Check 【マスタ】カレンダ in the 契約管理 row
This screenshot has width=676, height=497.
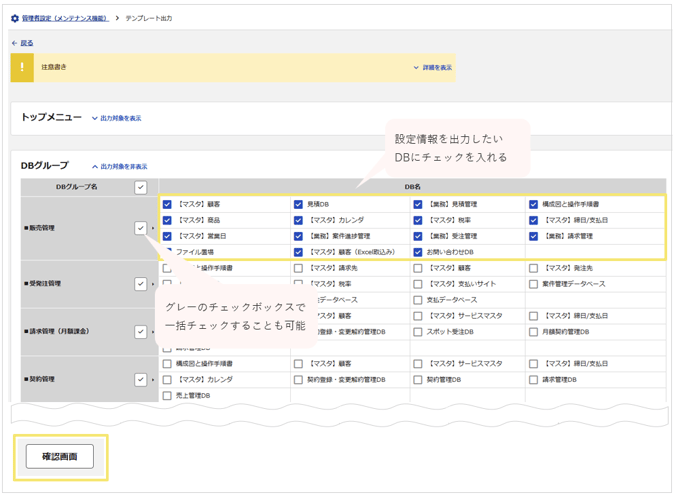167,380
